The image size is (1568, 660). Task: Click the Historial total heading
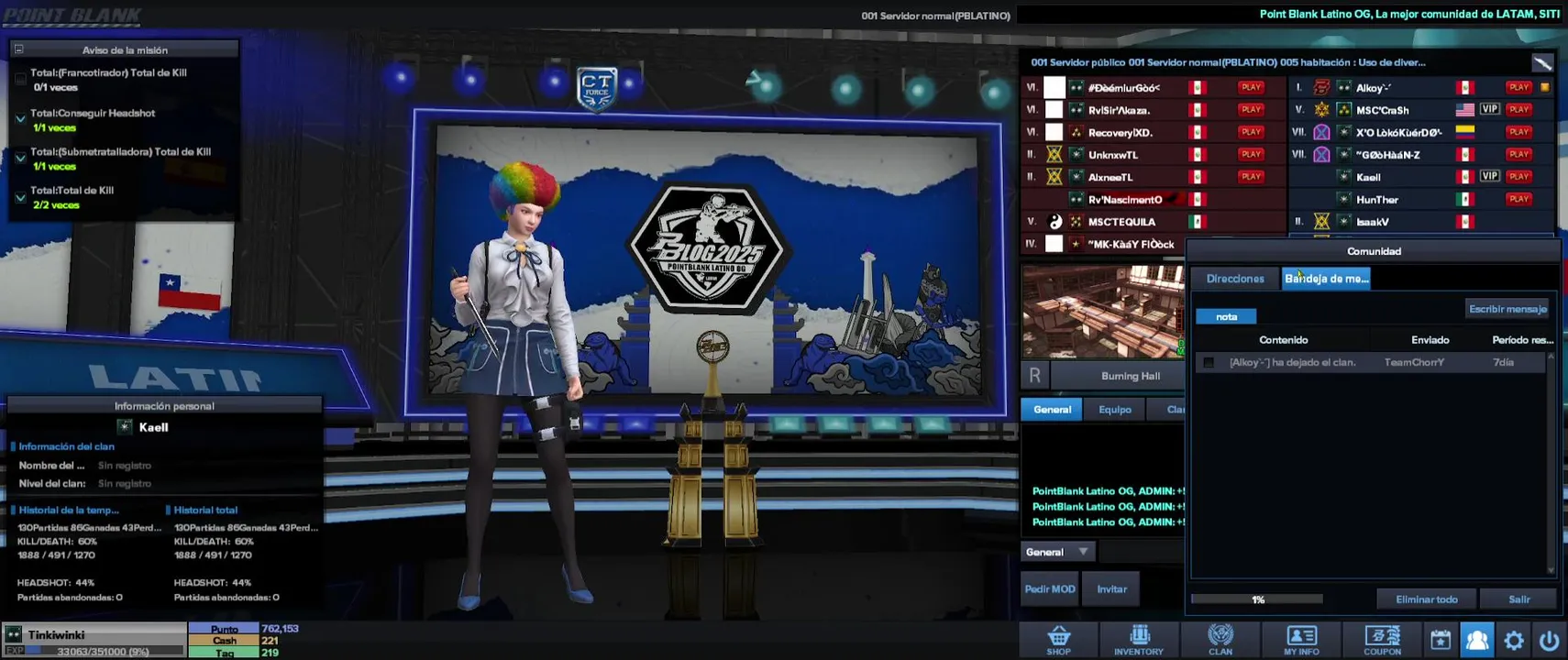tap(205, 510)
